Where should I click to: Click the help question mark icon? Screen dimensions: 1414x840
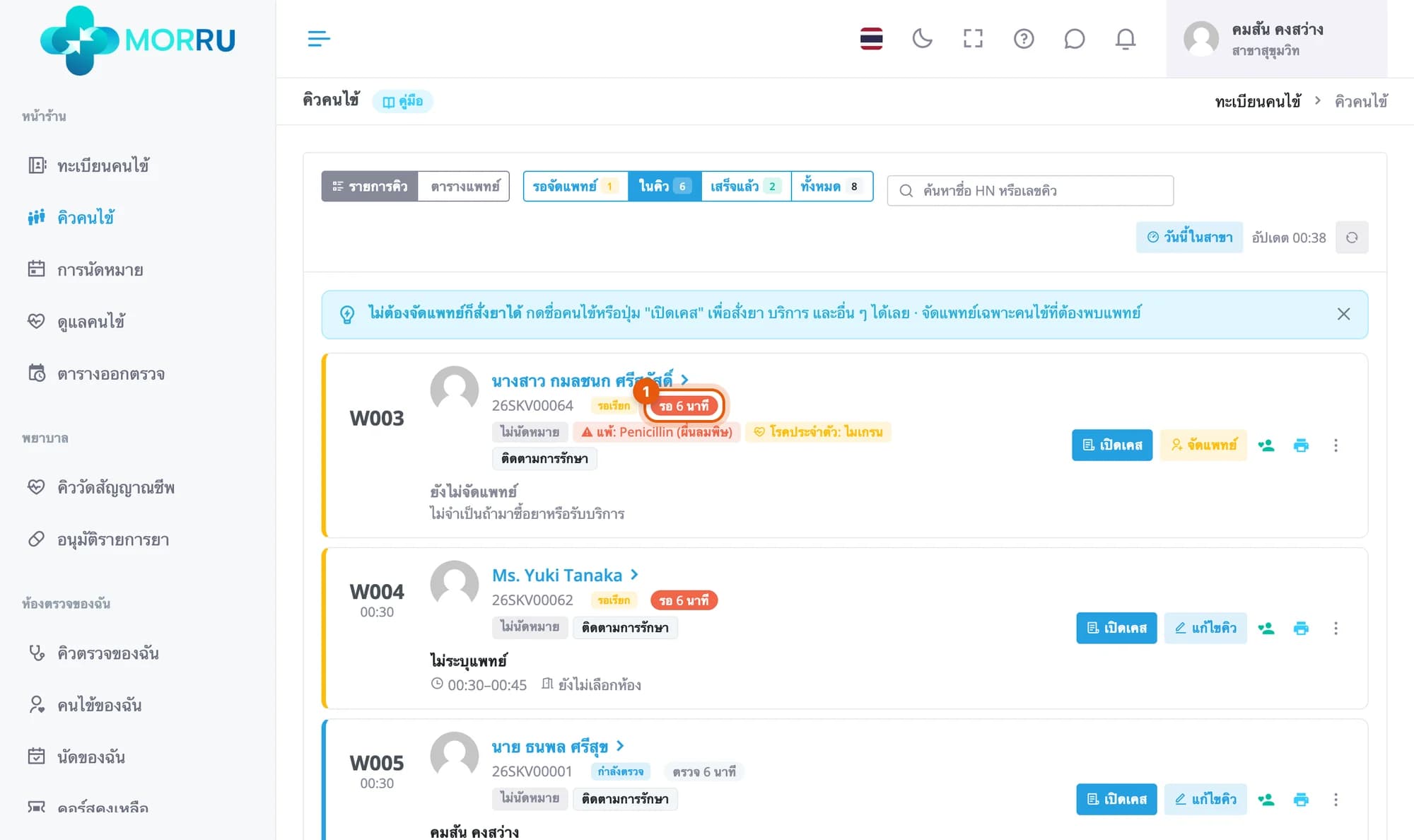pos(1024,38)
